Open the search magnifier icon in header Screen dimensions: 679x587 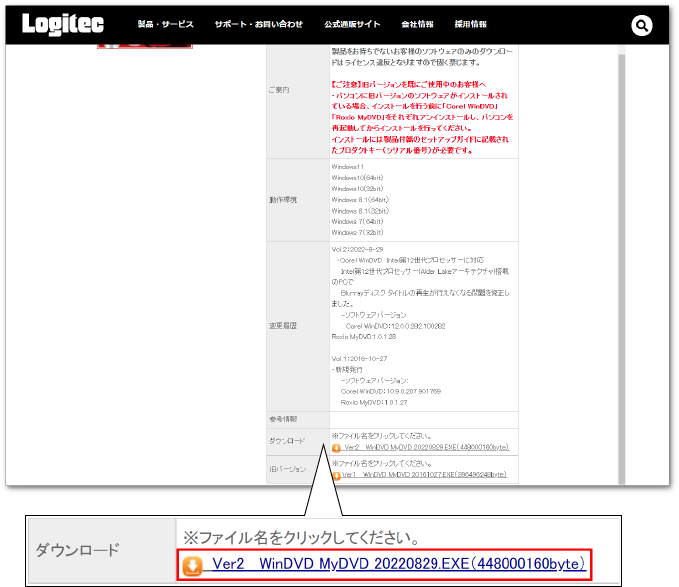641,26
